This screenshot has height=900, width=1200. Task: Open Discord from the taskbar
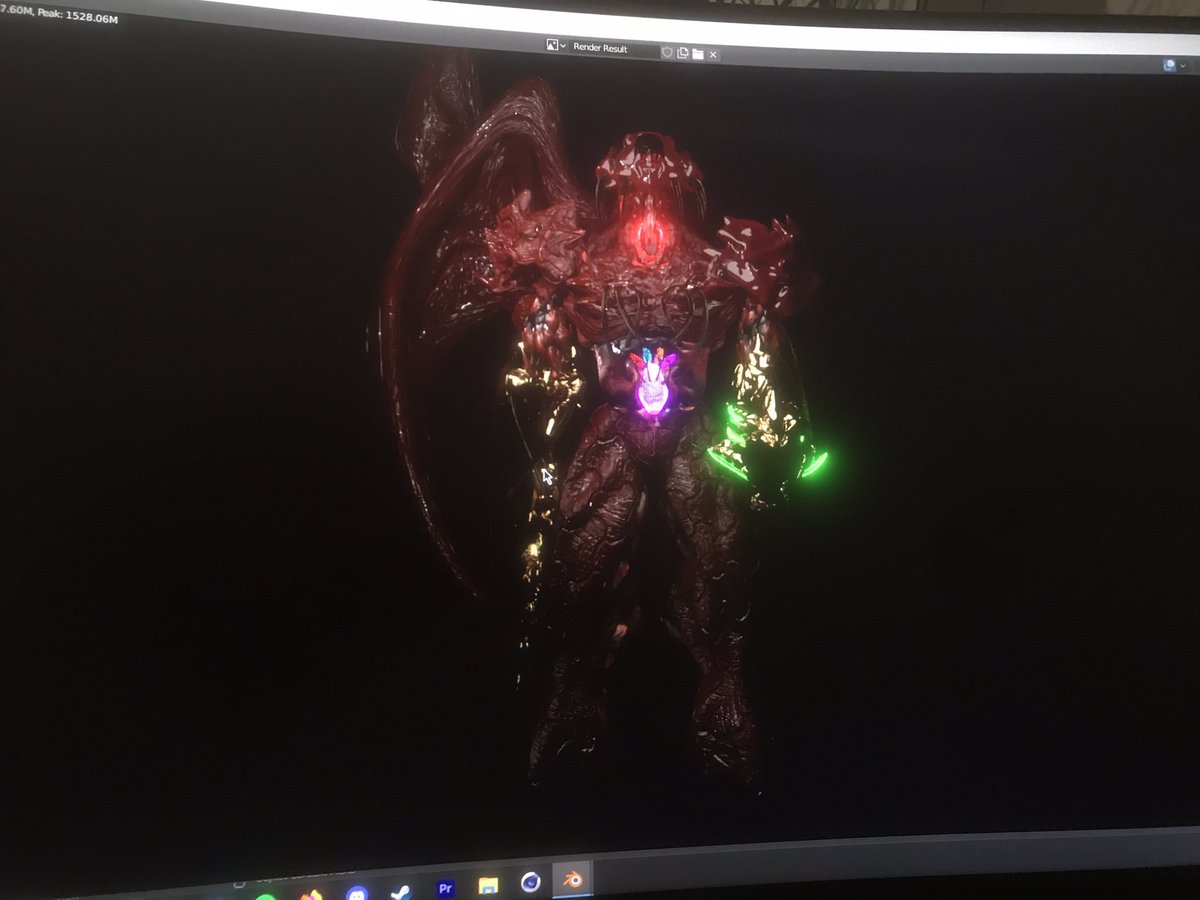(356, 893)
